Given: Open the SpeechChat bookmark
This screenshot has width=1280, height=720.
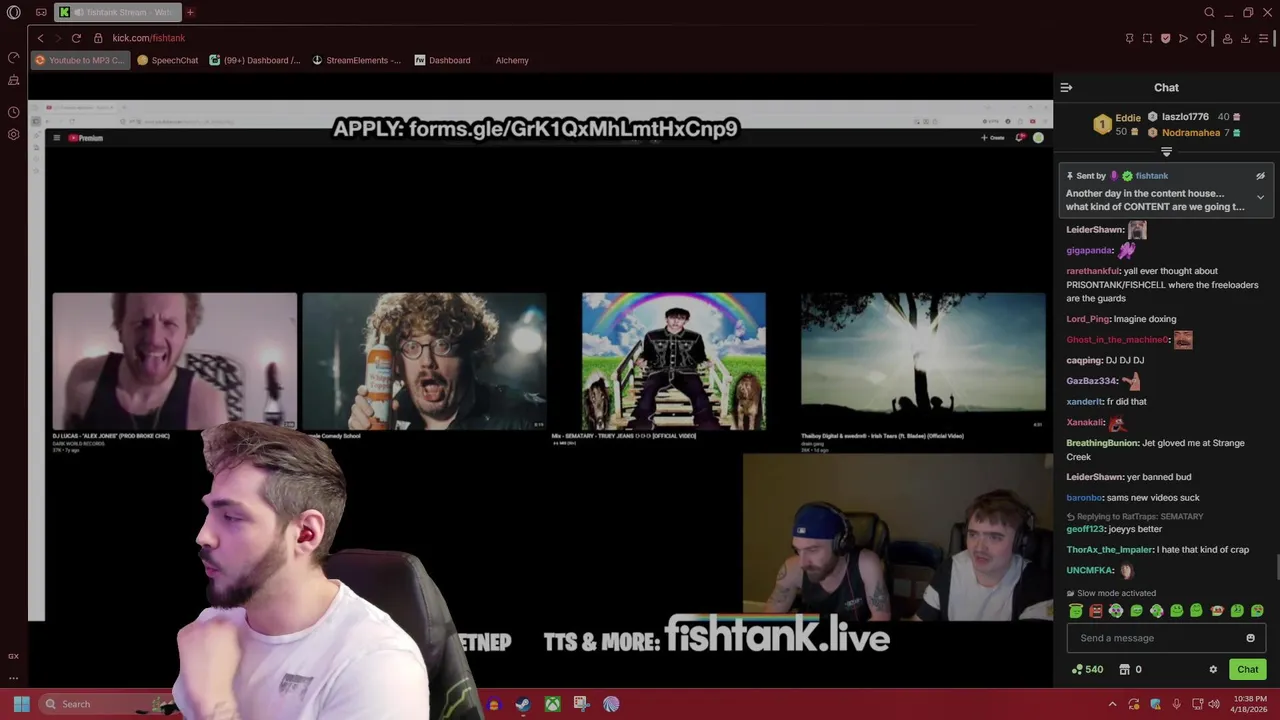Looking at the screenshot, I should [x=168, y=60].
